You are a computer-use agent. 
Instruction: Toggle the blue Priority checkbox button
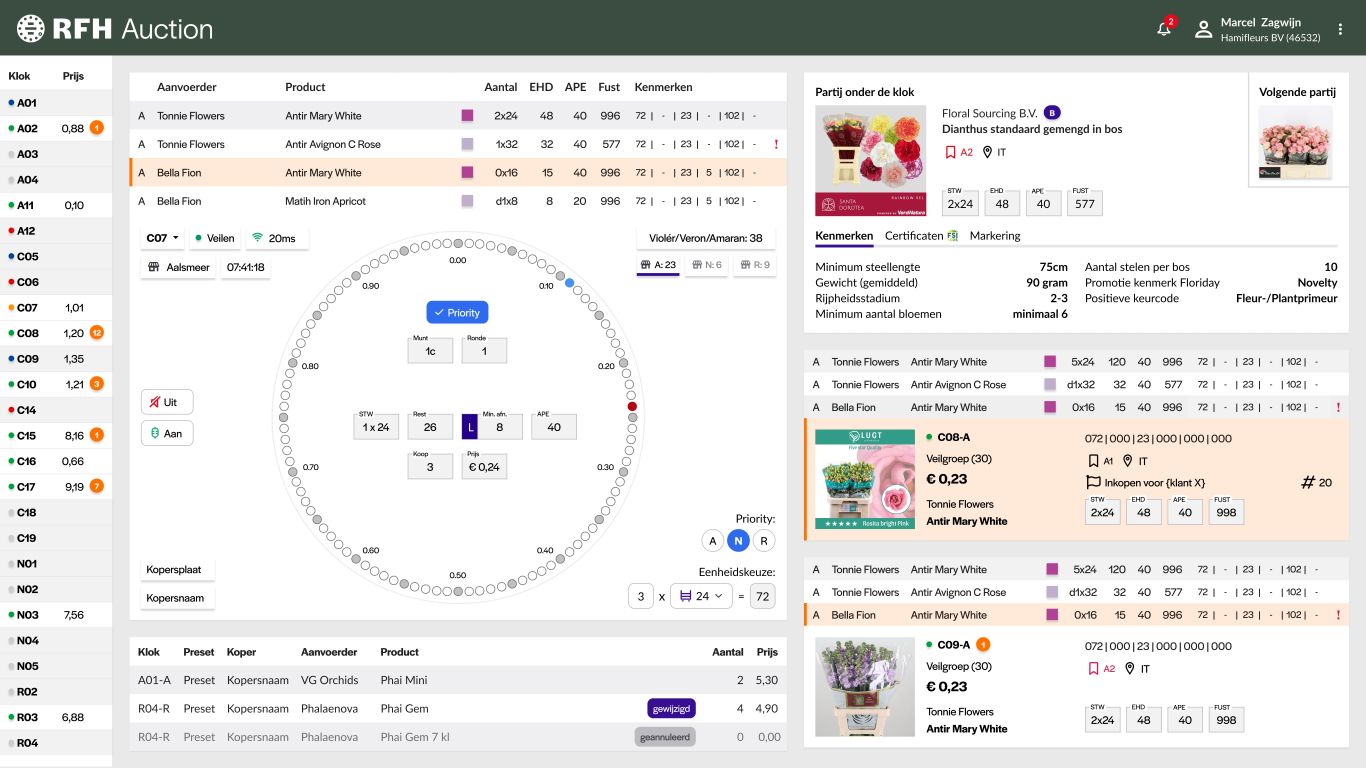tap(457, 313)
